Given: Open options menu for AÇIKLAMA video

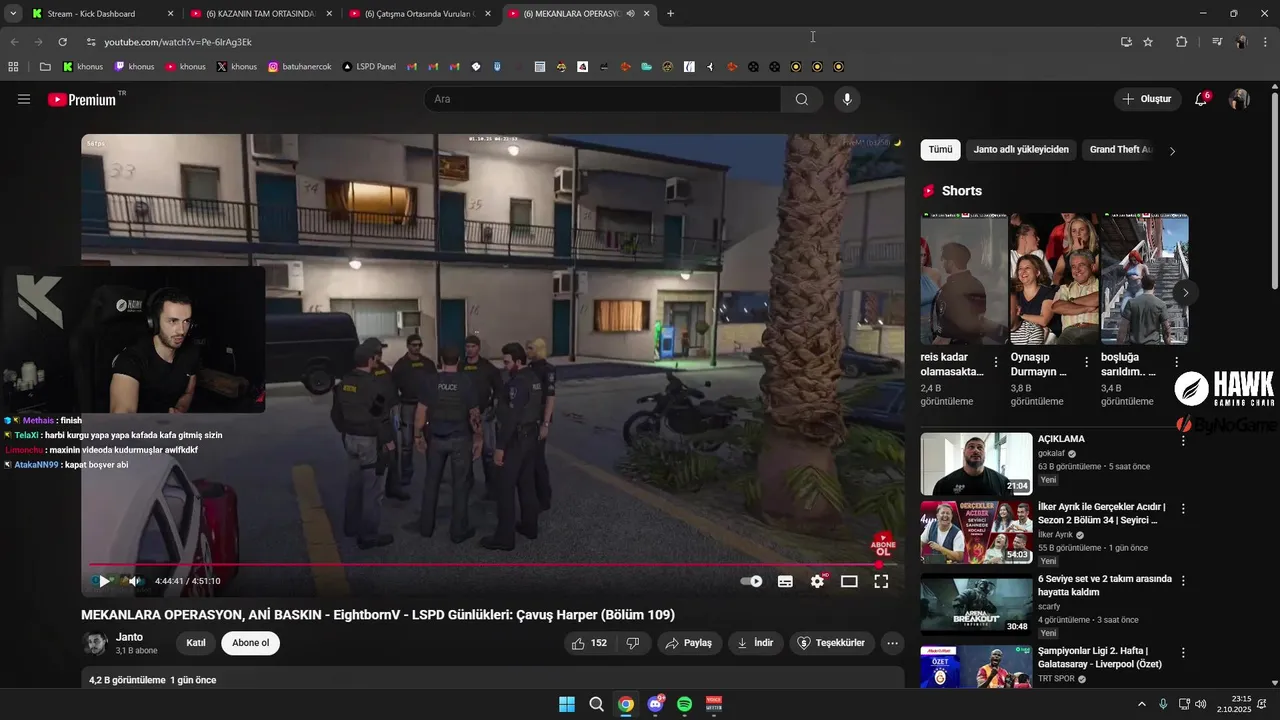Looking at the screenshot, I should coord(1183,439).
